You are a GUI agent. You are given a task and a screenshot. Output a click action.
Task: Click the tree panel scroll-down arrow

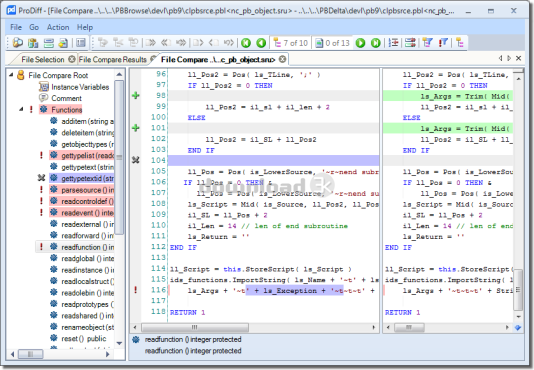point(119,343)
